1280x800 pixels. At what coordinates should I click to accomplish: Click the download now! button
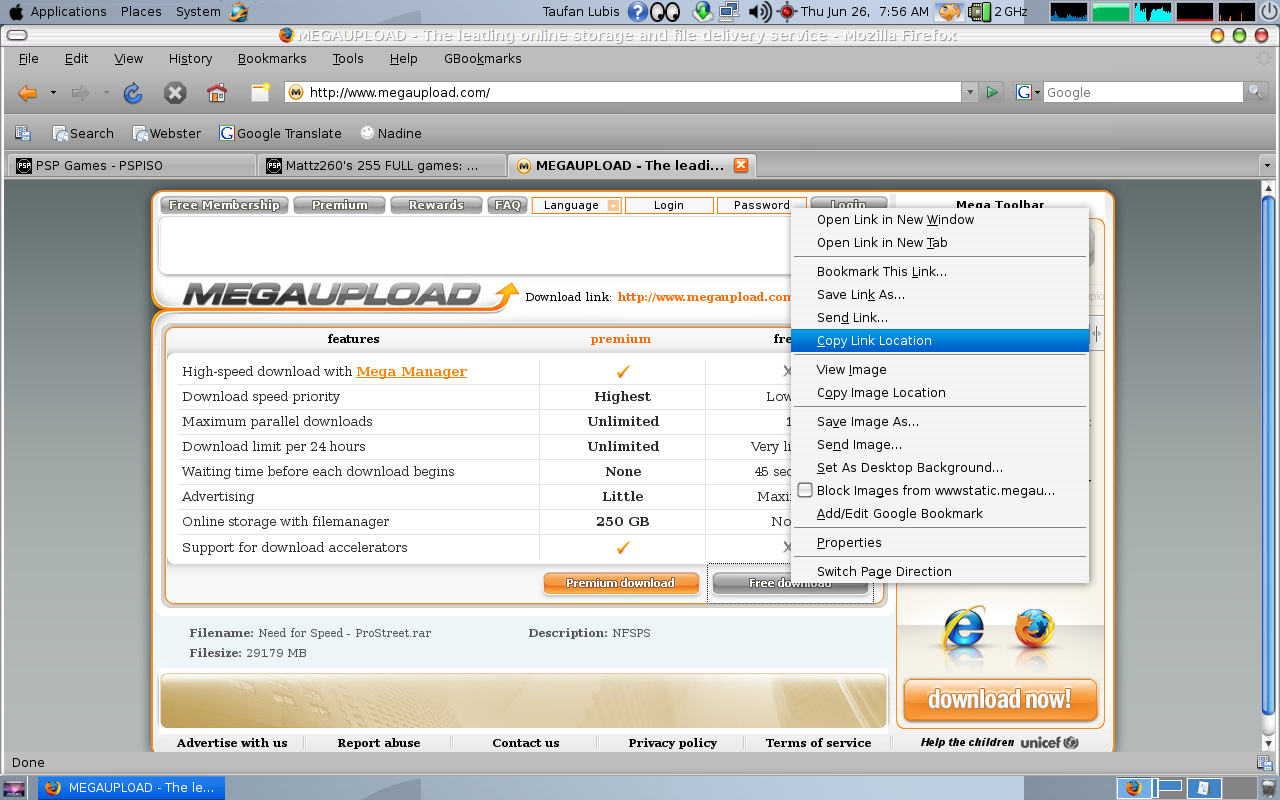coord(1000,699)
